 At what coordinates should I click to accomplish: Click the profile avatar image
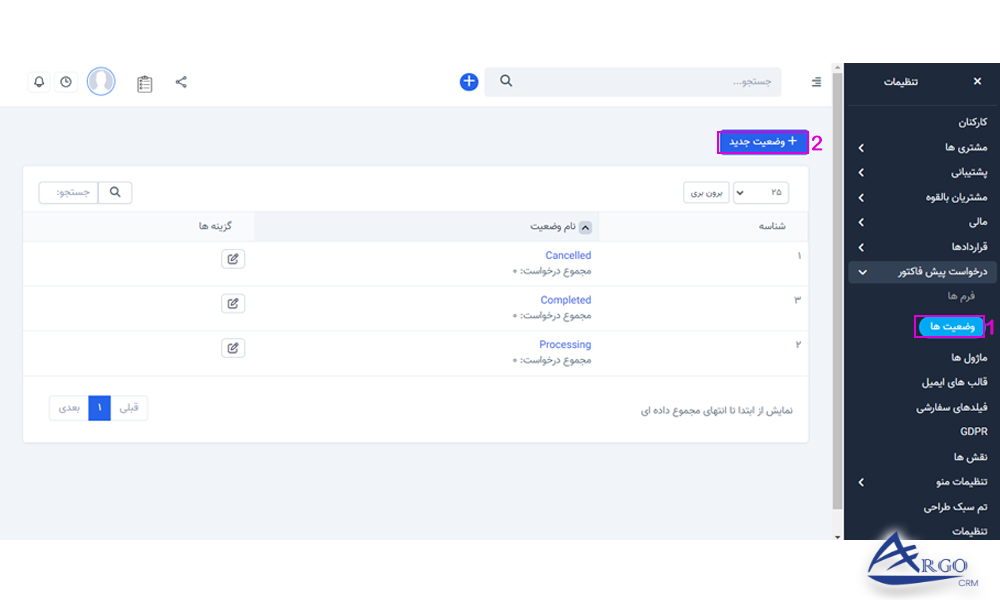[101, 81]
